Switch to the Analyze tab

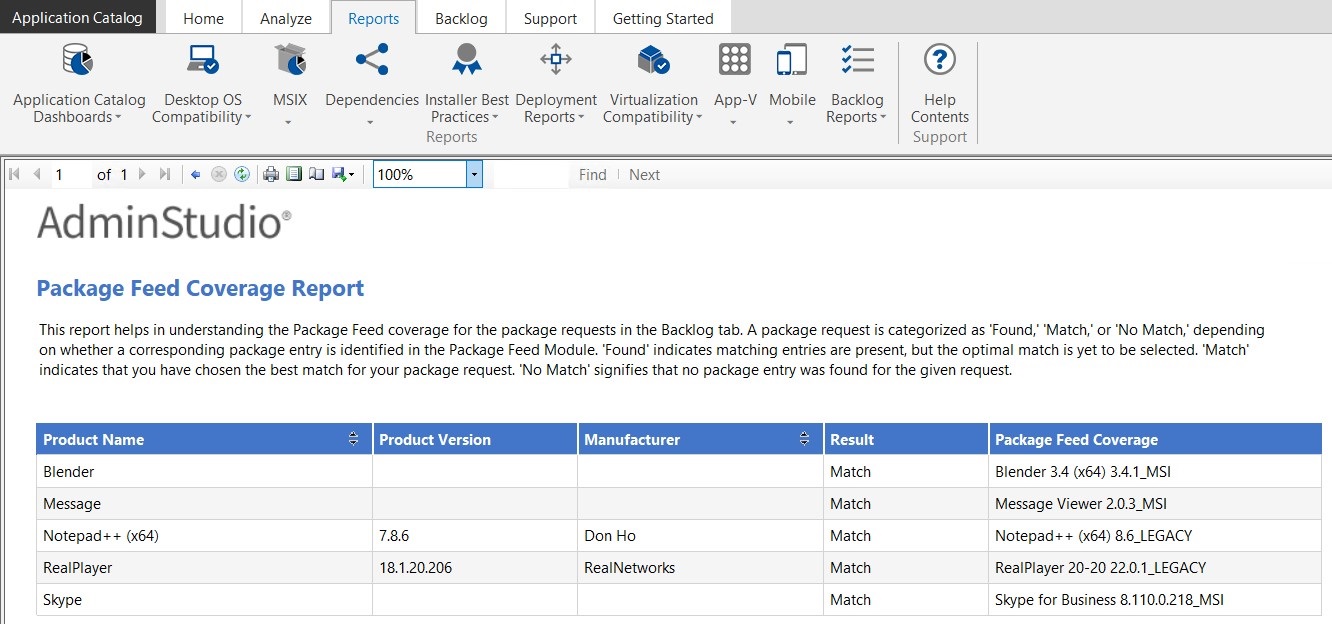click(x=285, y=18)
